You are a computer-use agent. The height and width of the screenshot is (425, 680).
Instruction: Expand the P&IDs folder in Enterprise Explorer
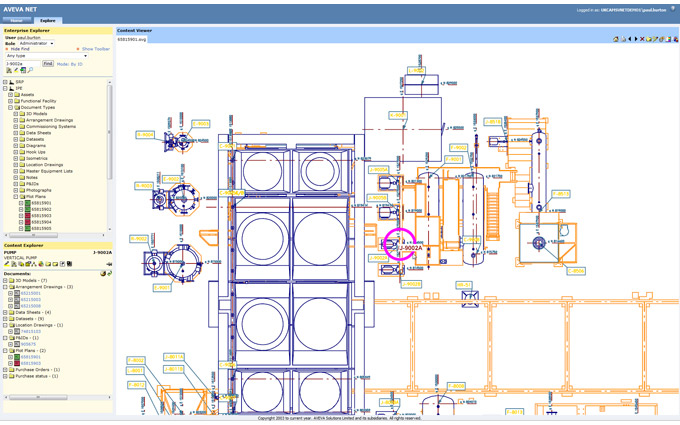pos(16,184)
